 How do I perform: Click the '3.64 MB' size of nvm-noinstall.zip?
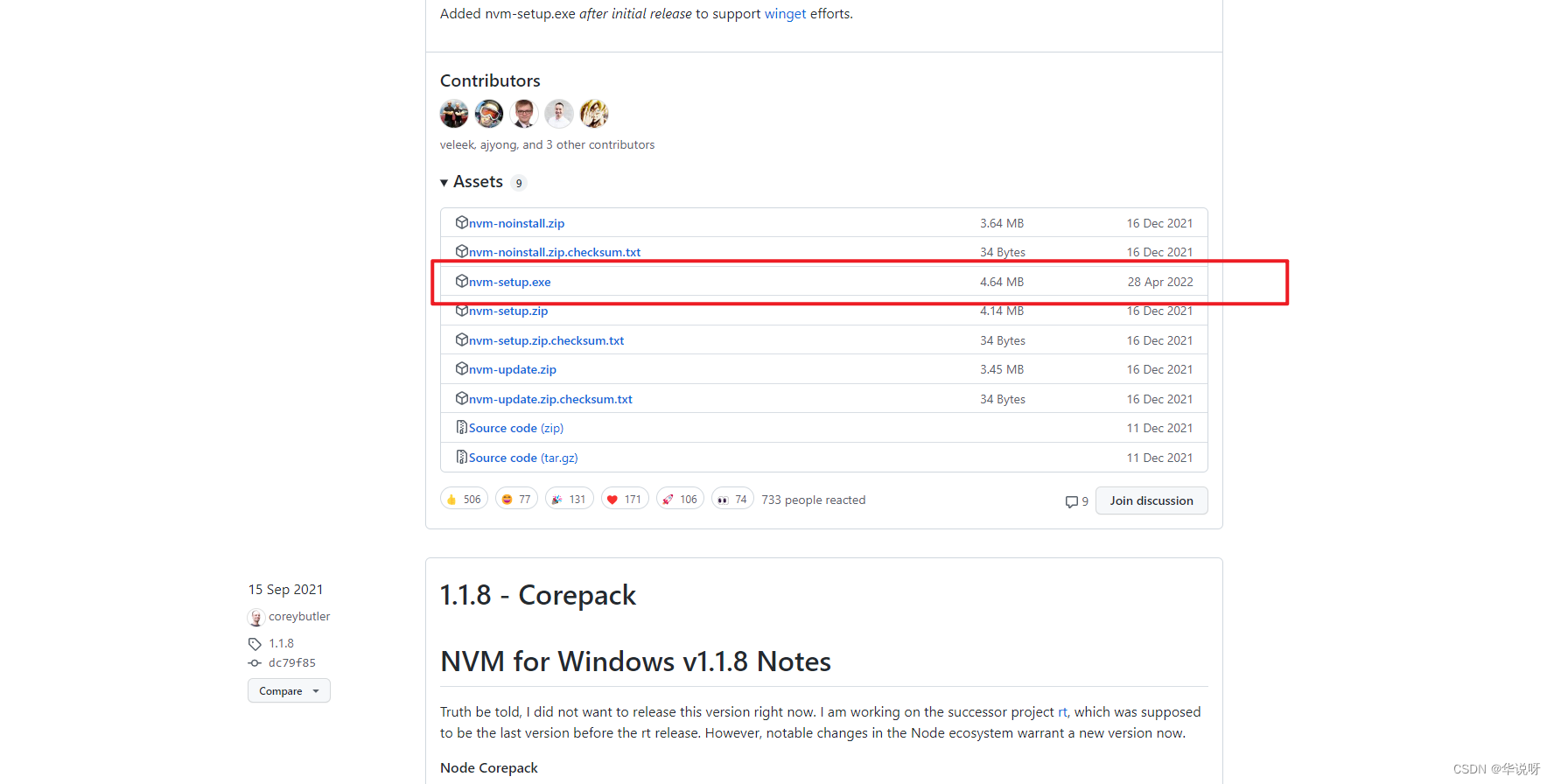click(x=1002, y=223)
